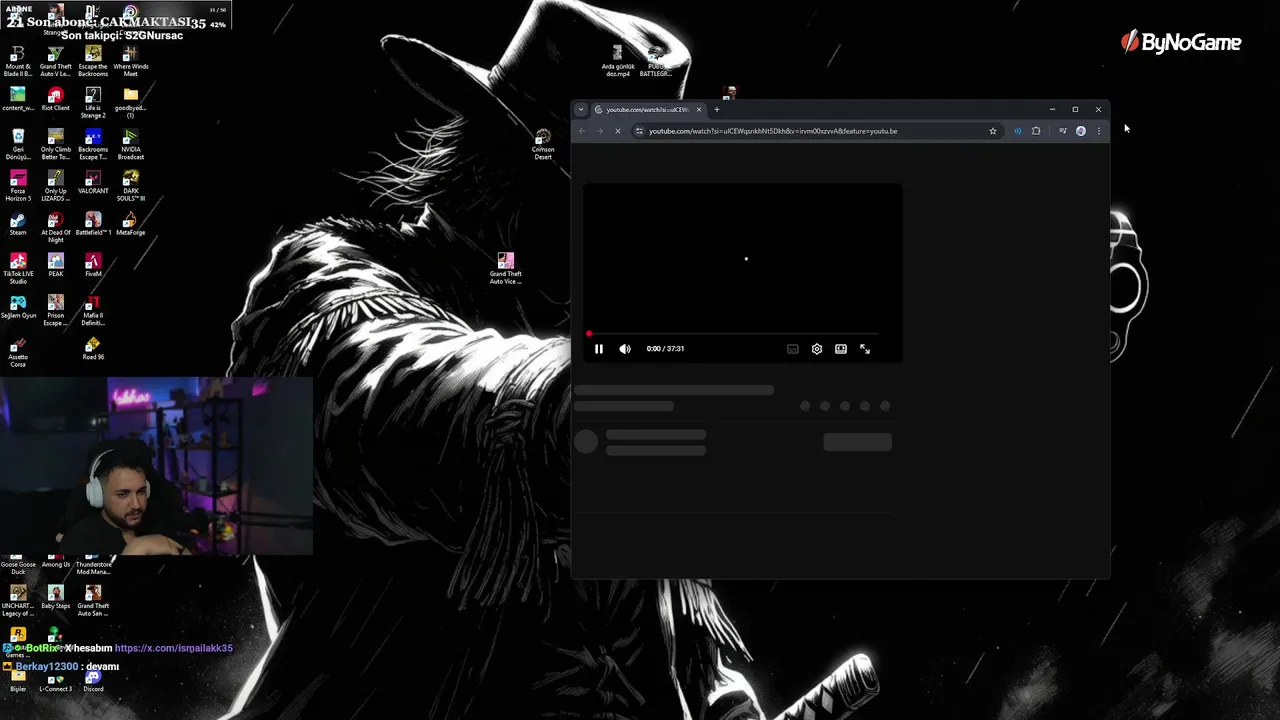Screen dimensions: 1280x720
Task: Open At Dead Of Night shortcut
Action: click(56, 227)
